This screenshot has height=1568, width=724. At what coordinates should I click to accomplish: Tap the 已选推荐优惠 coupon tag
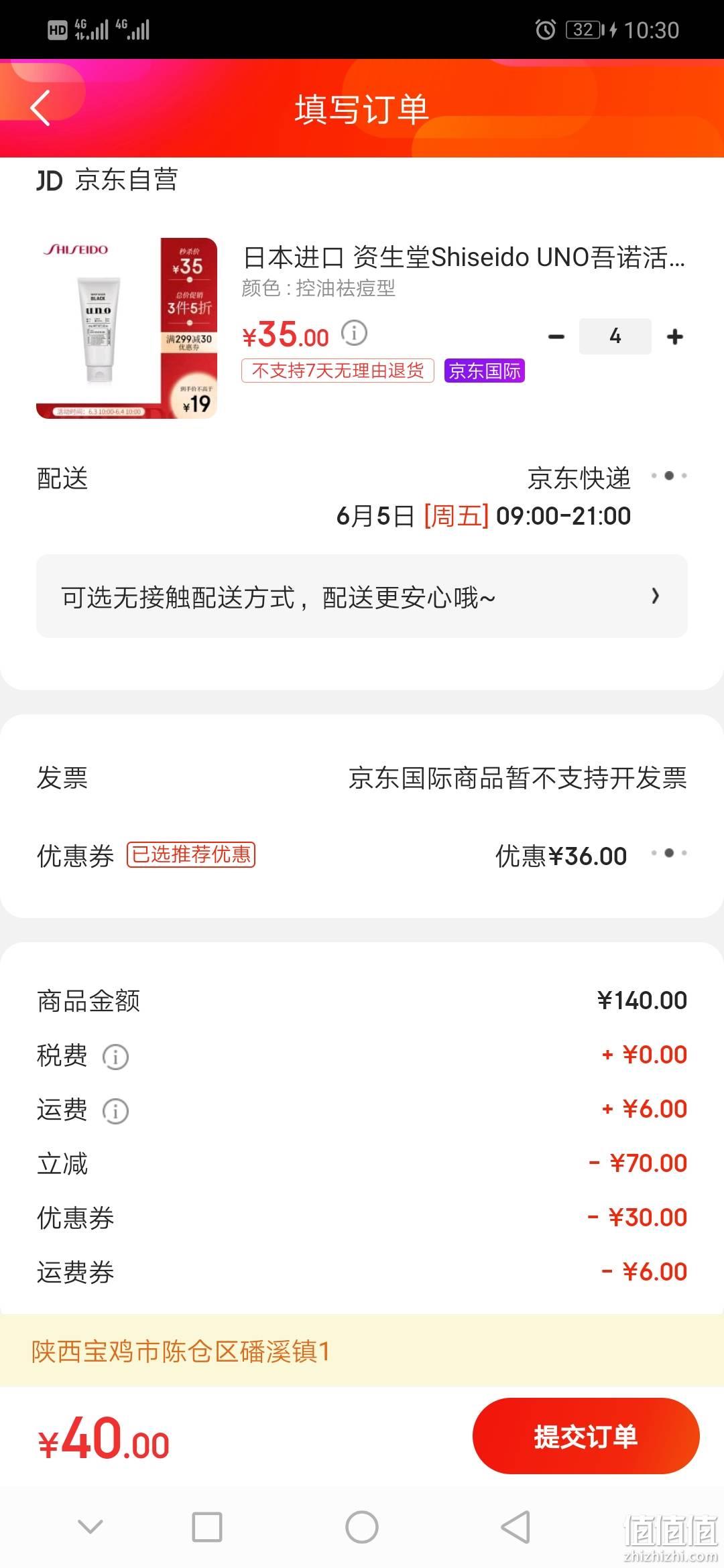click(x=191, y=854)
